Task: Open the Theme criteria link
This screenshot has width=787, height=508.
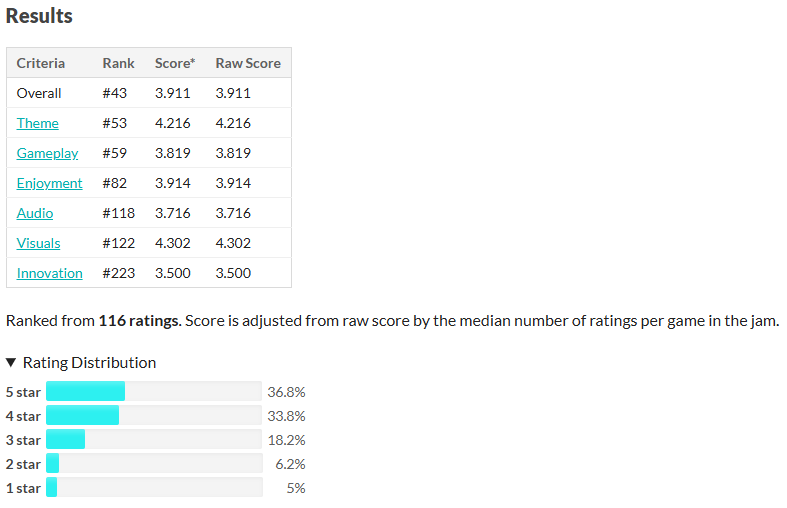Action: click(x=38, y=123)
